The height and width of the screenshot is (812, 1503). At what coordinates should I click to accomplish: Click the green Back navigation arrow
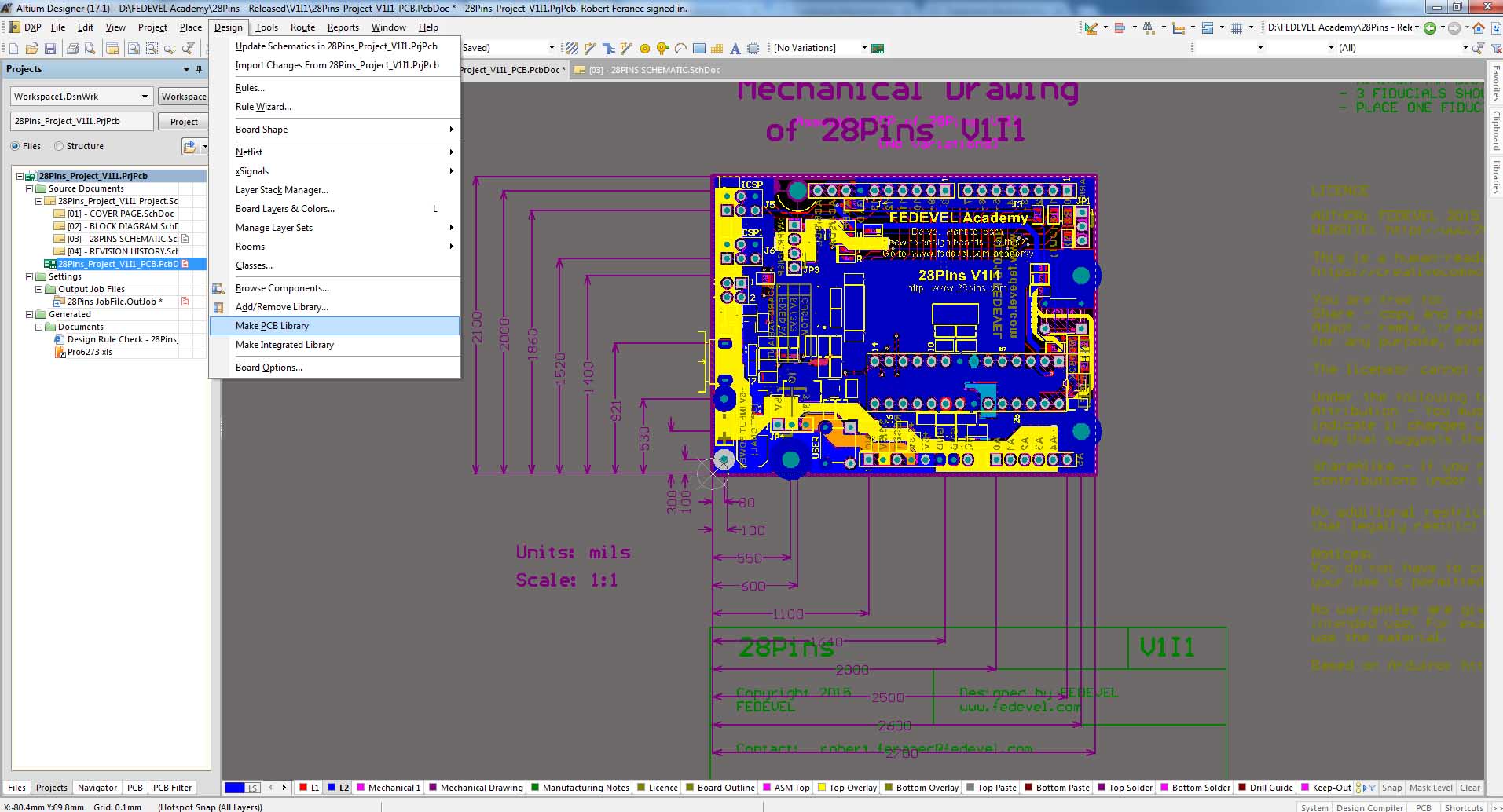[1430, 28]
